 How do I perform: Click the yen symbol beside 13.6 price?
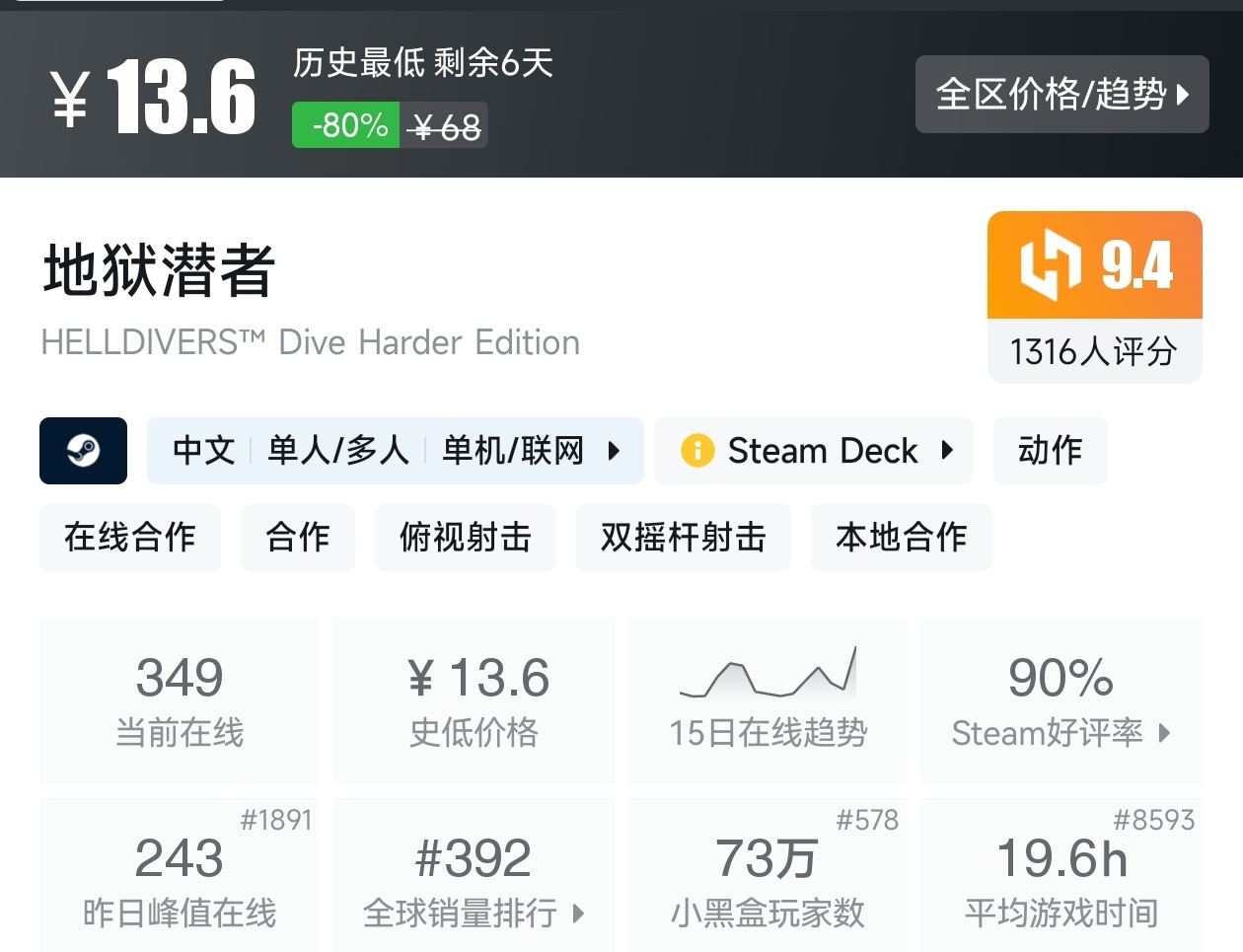pos(71,98)
